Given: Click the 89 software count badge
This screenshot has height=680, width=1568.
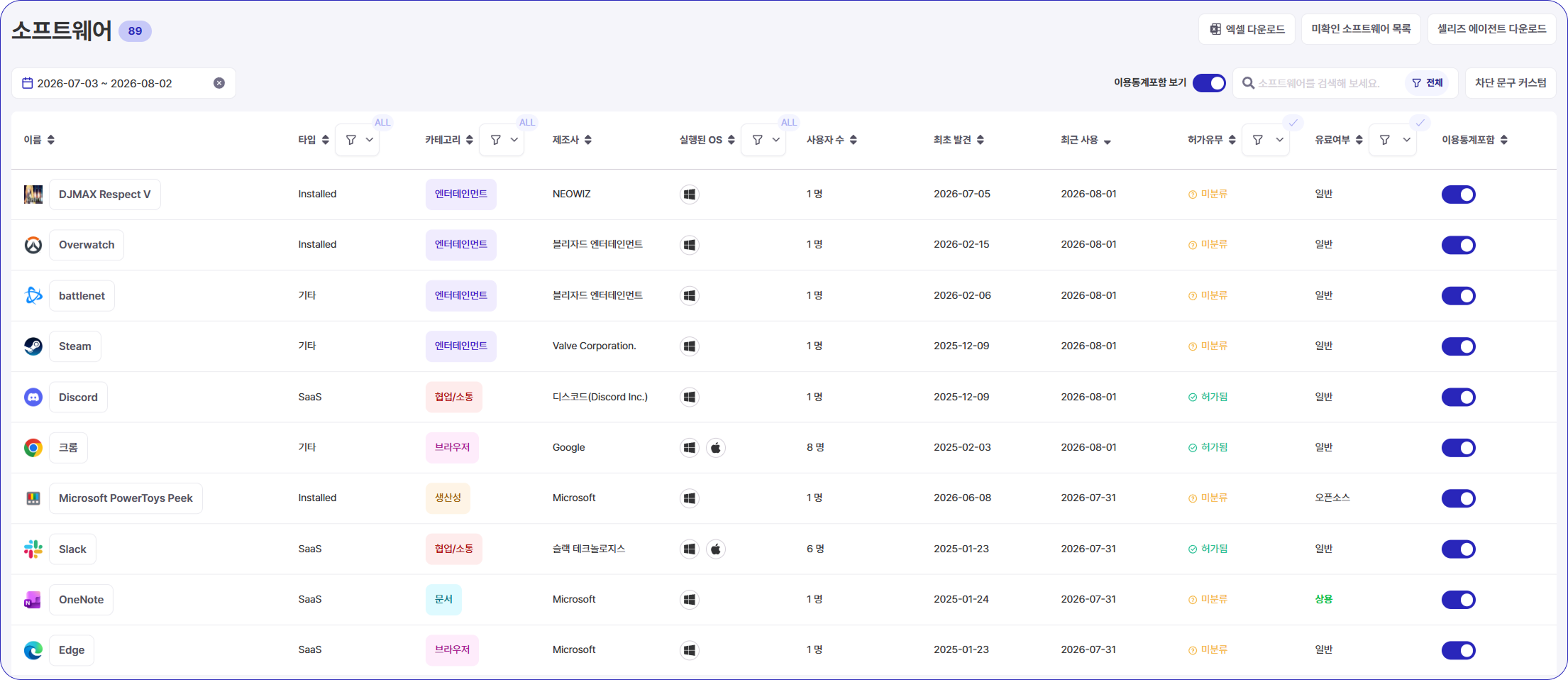Looking at the screenshot, I should point(135,31).
